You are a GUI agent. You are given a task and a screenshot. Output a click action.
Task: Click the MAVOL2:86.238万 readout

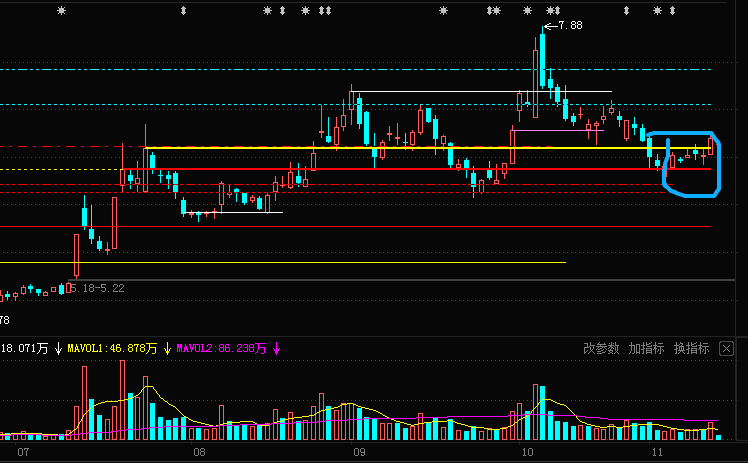(x=221, y=349)
